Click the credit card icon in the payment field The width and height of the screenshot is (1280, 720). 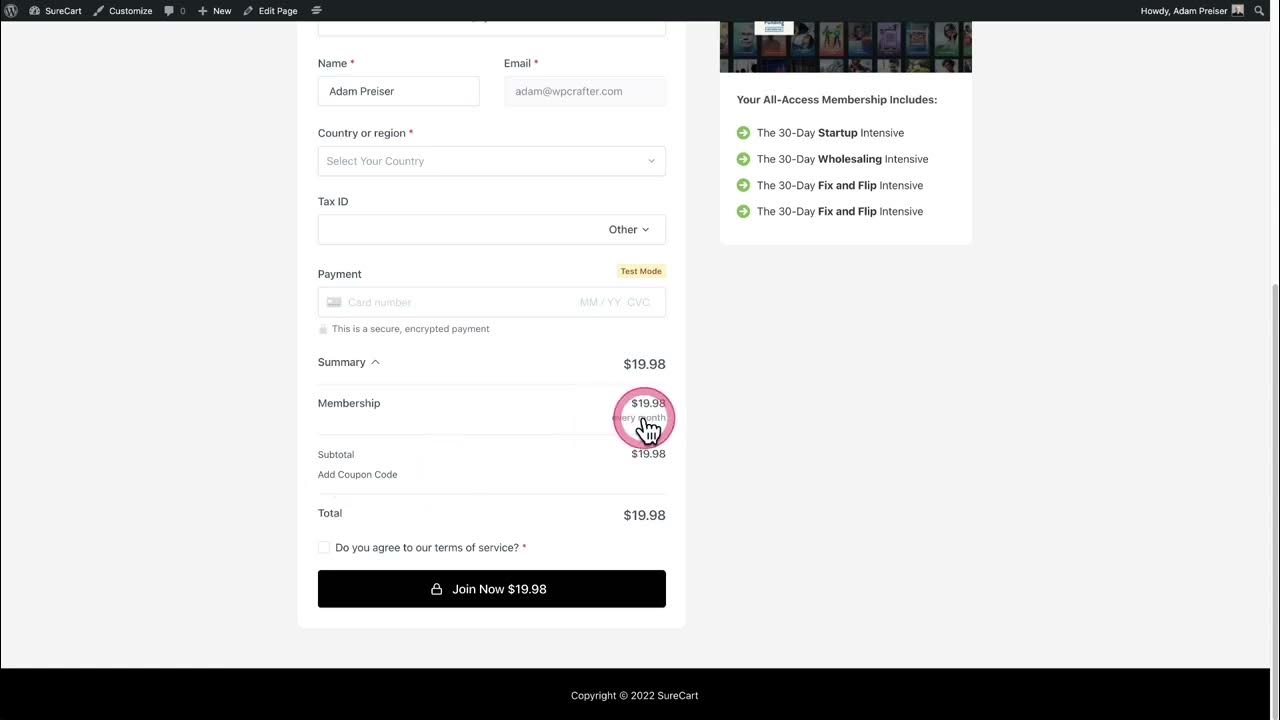tap(334, 302)
